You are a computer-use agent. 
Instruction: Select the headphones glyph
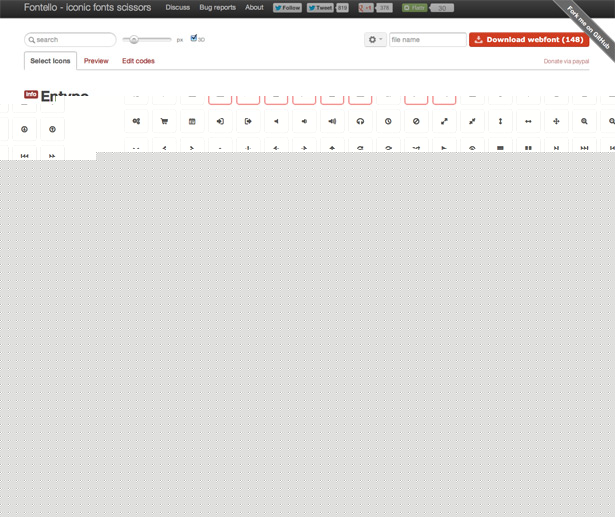tap(360, 121)
